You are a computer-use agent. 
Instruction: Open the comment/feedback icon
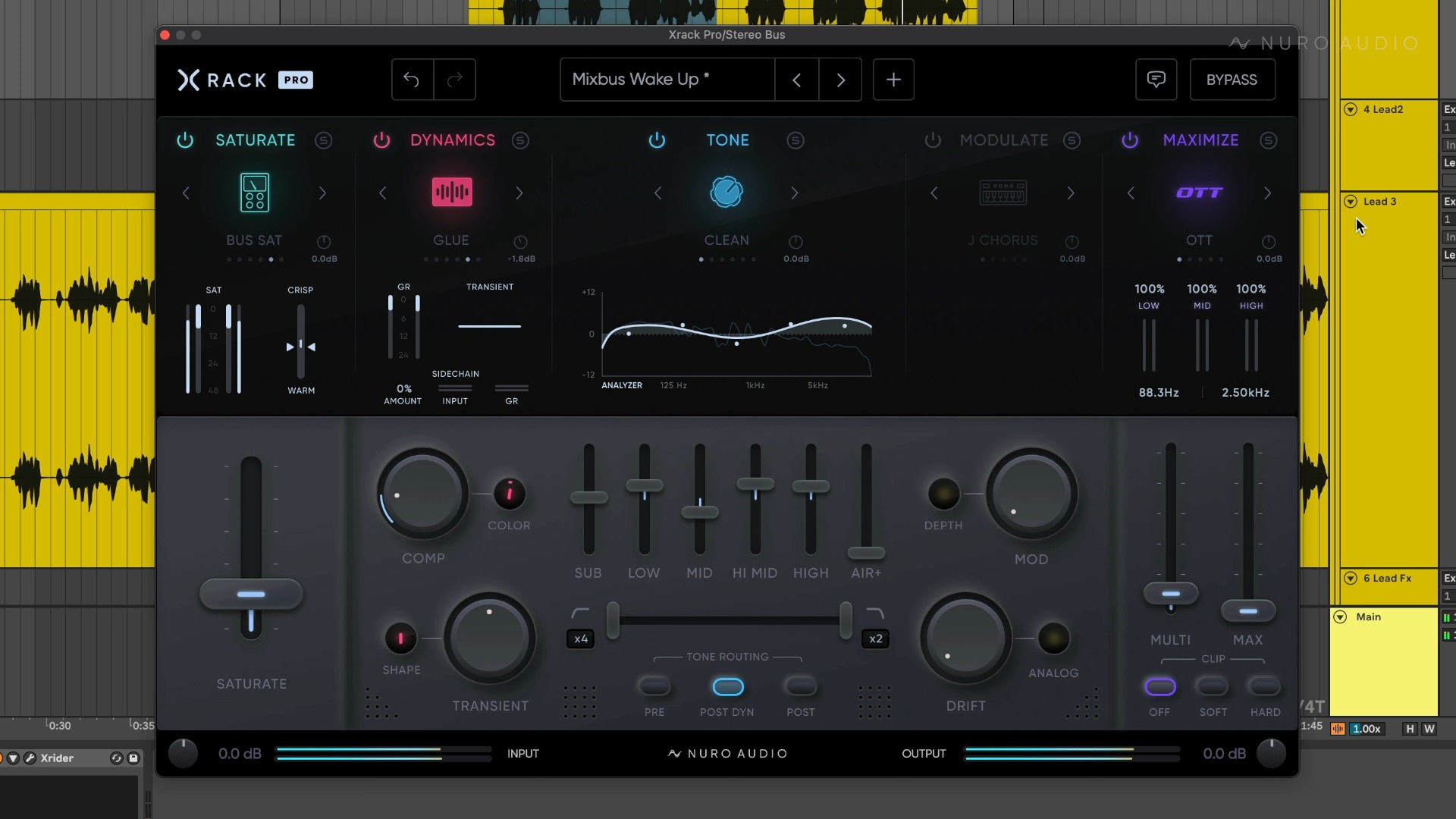tap(1156, 80)
